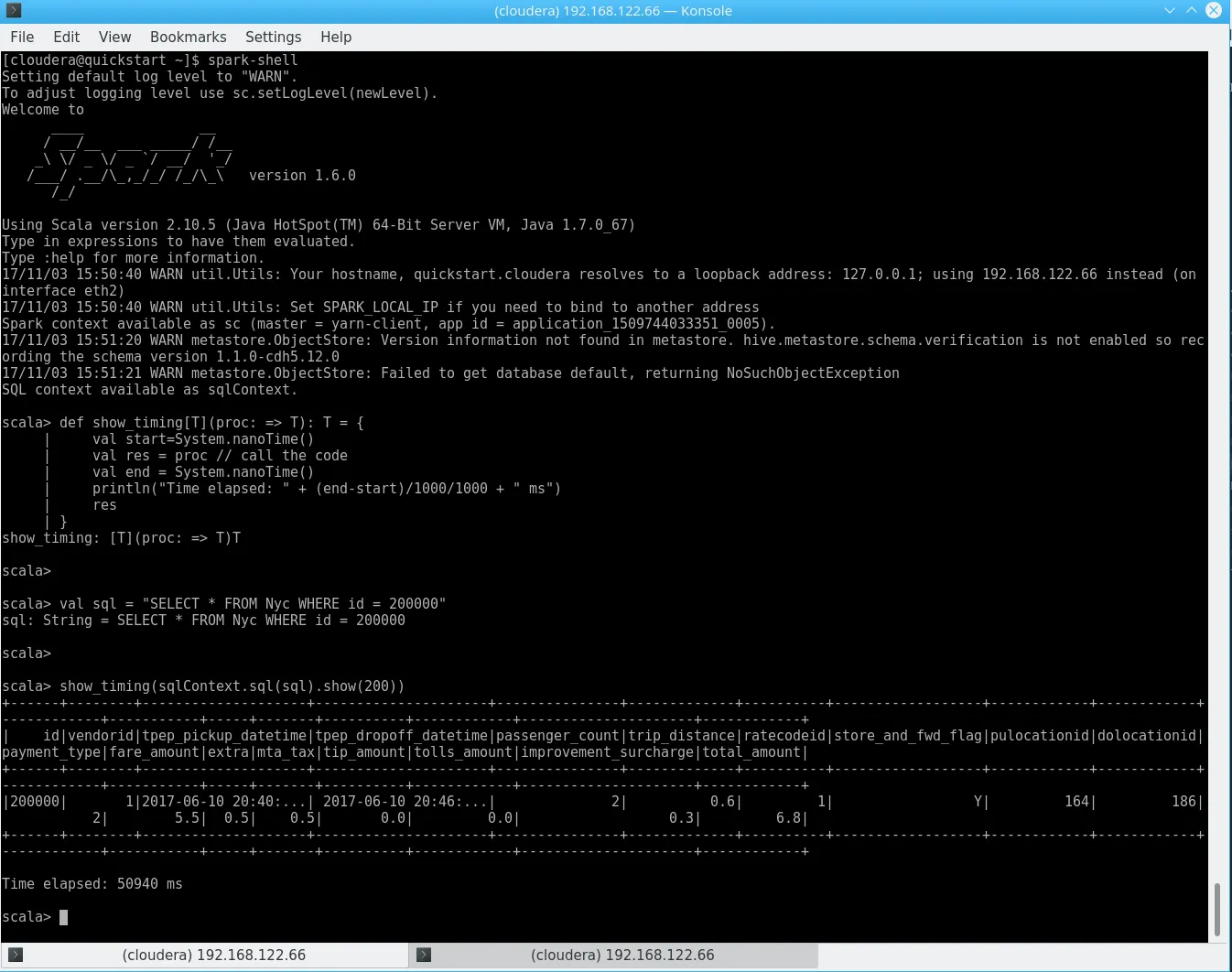This screenshot has width=1232, height=972.
Task: Open the File menu
Action: (x=22, y=37)
